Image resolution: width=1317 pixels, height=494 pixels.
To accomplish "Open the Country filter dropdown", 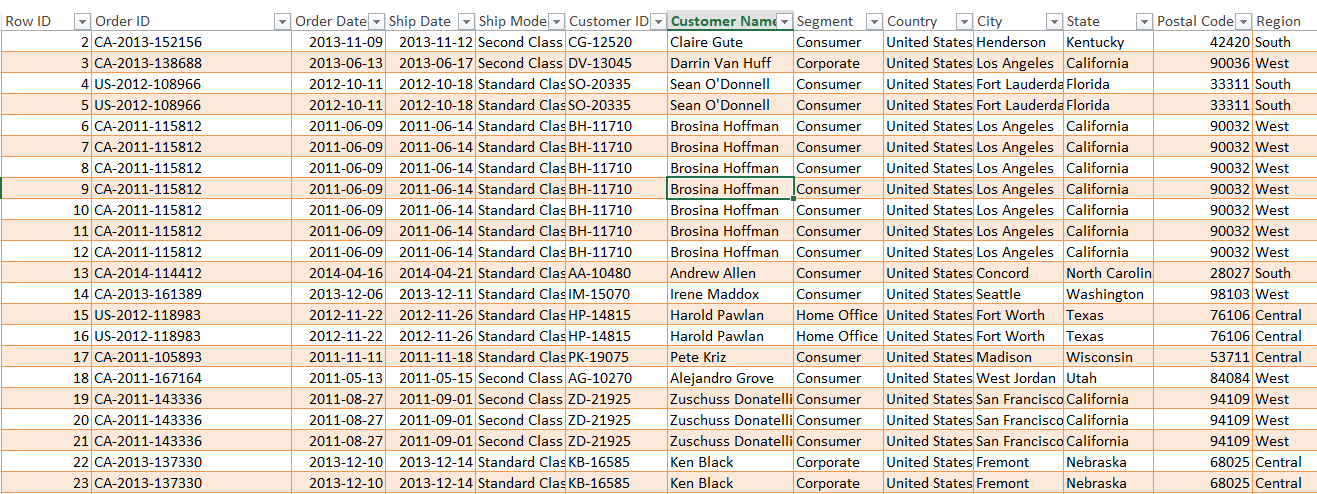I will click(964, 21).
